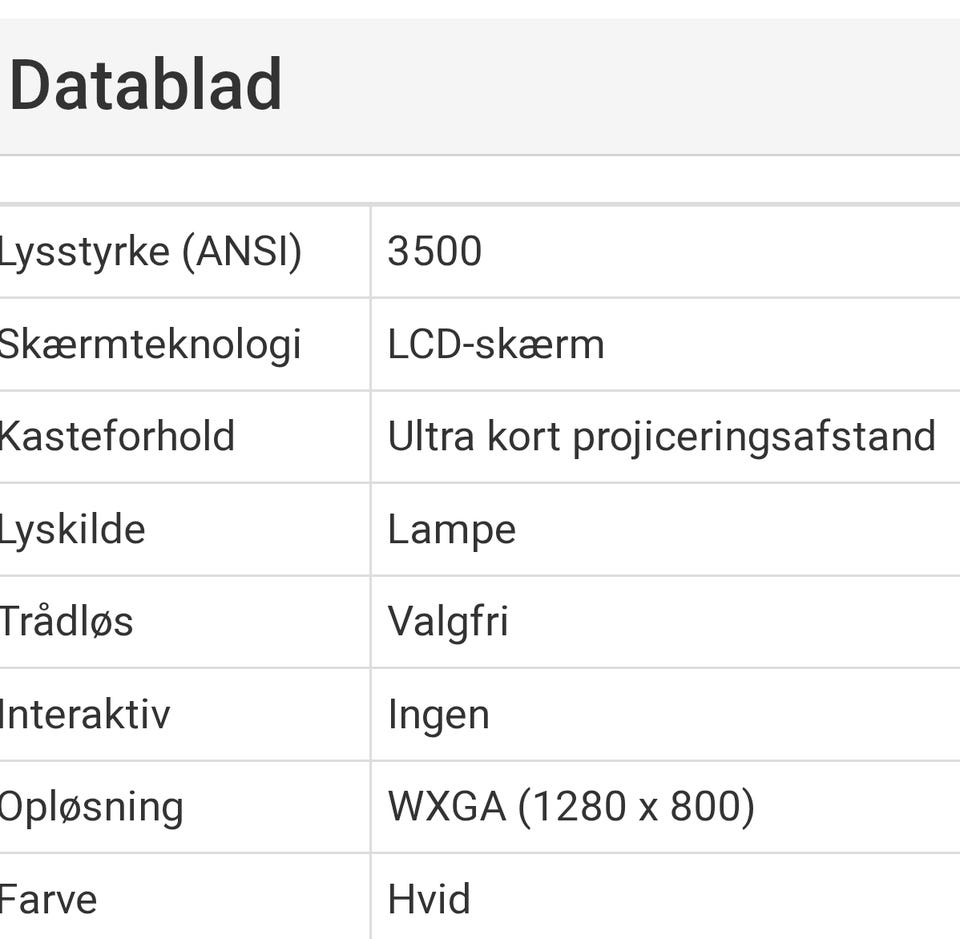
Task: Select the Lyskilde row label
Action: 72,530
